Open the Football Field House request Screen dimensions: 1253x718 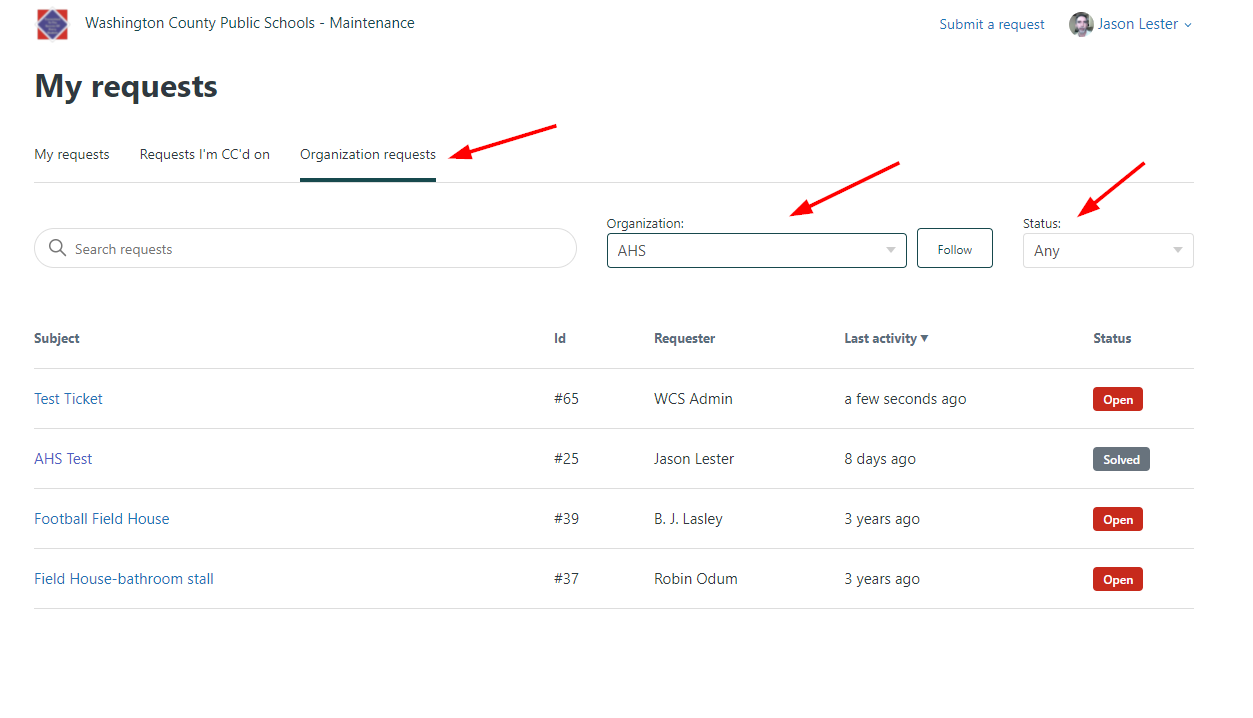point(102,518)
